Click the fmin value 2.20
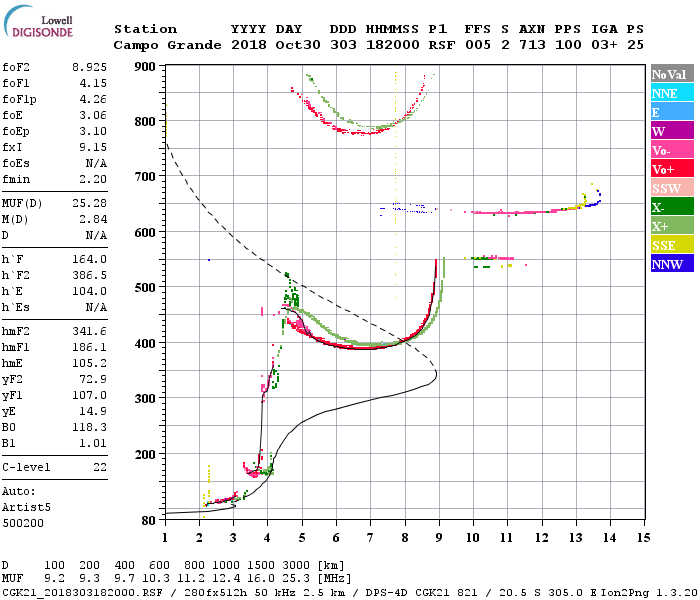The height and width of the screenshot is (600, 700). (93, 179)
